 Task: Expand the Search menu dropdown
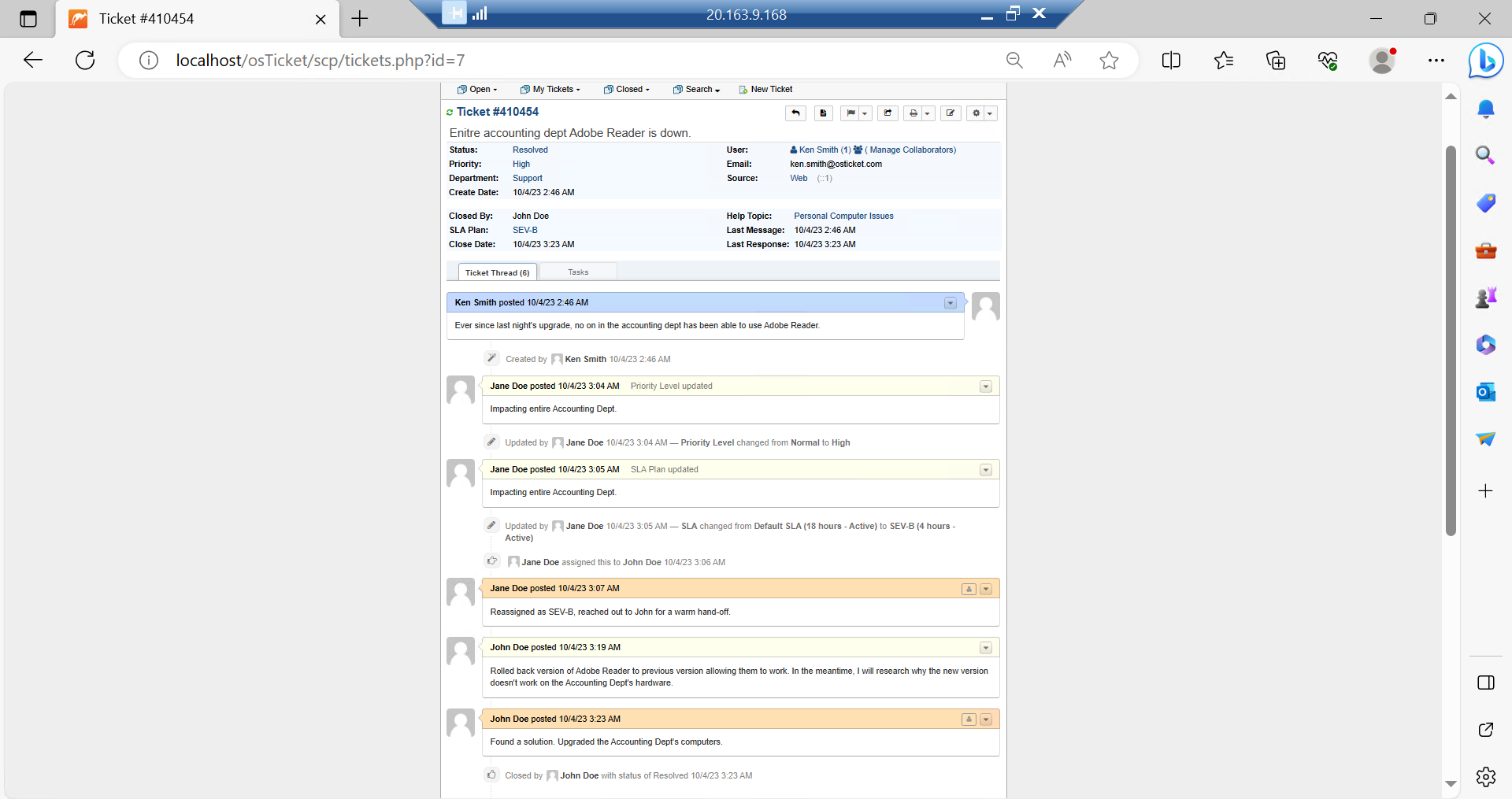tap(695, 89)
